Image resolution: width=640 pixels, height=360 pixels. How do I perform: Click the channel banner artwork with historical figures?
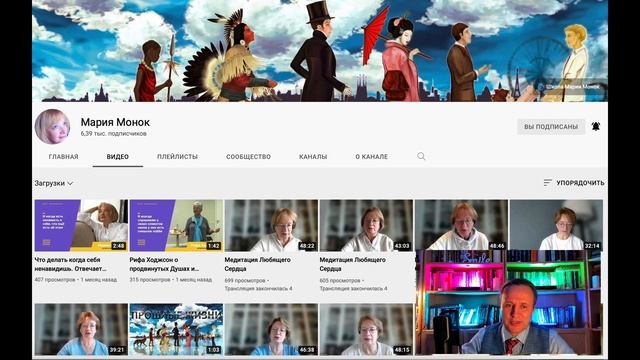[x=320, y=51]
